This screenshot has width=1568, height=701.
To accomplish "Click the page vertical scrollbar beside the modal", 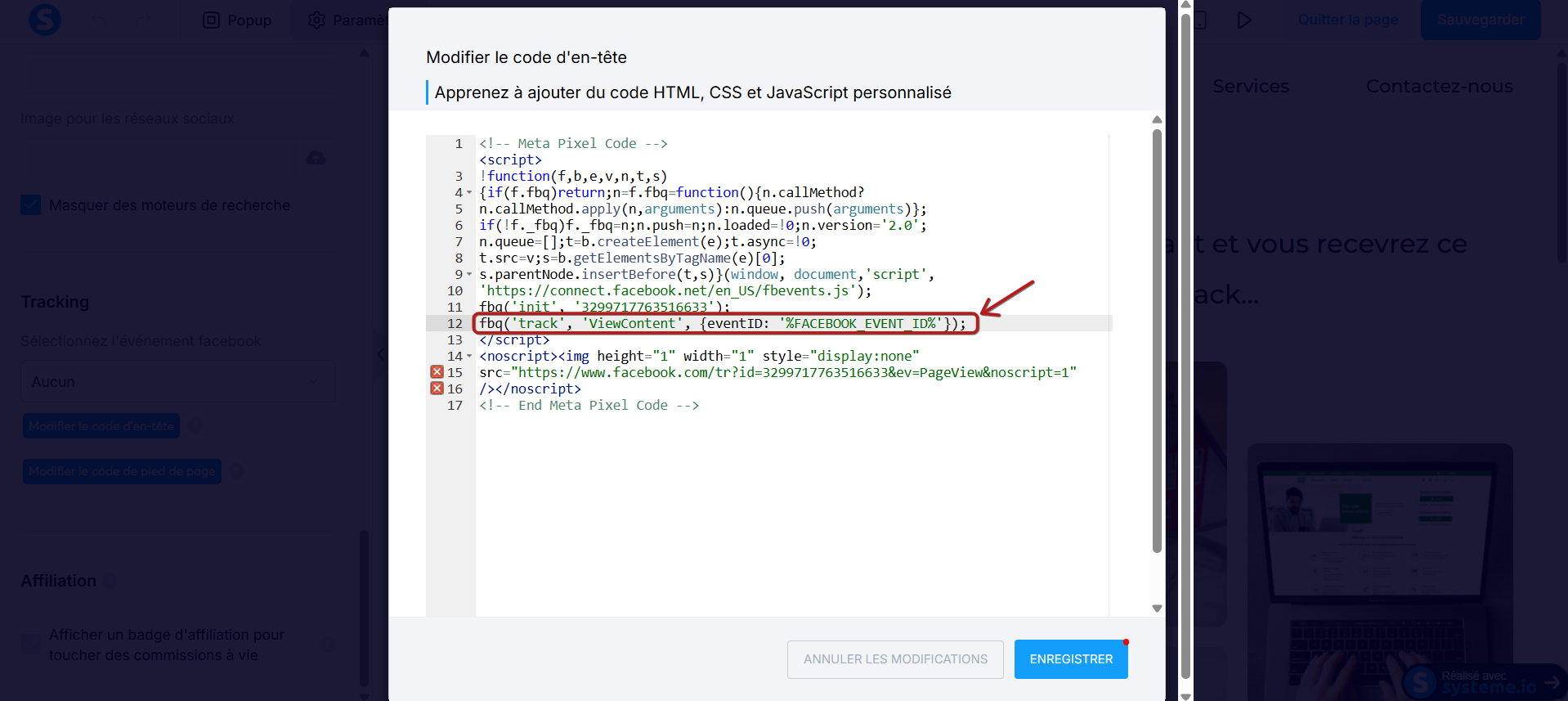I will (x=1185, y=345).
